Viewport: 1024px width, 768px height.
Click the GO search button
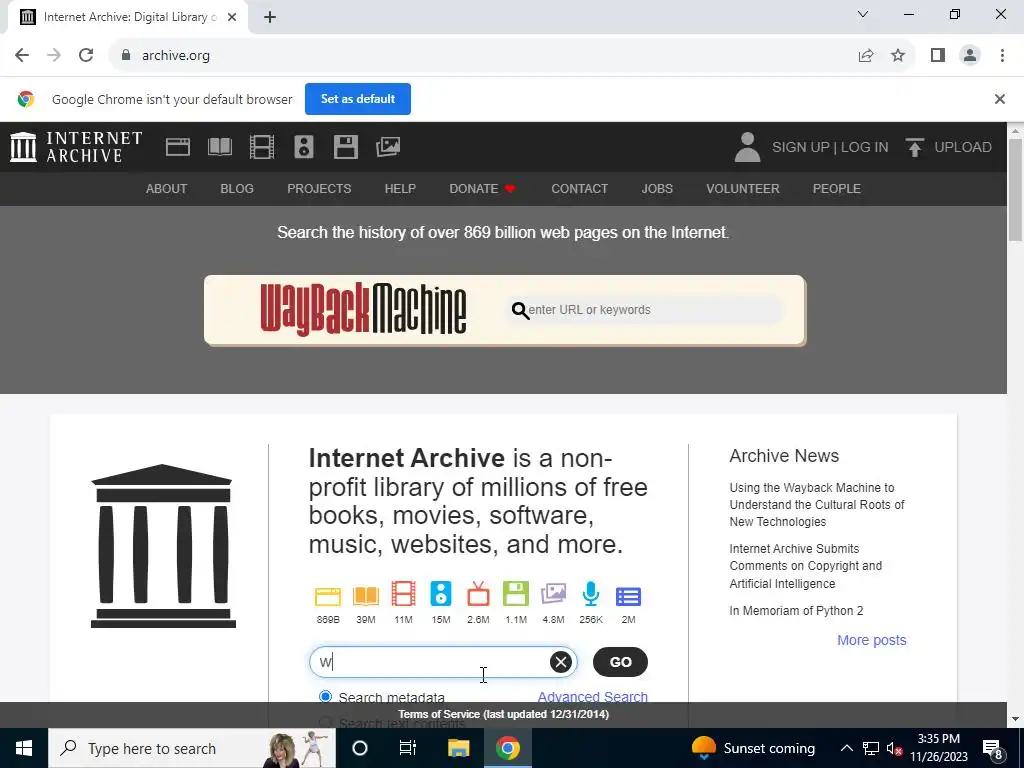pyautogui.click(x=620, y=662)
